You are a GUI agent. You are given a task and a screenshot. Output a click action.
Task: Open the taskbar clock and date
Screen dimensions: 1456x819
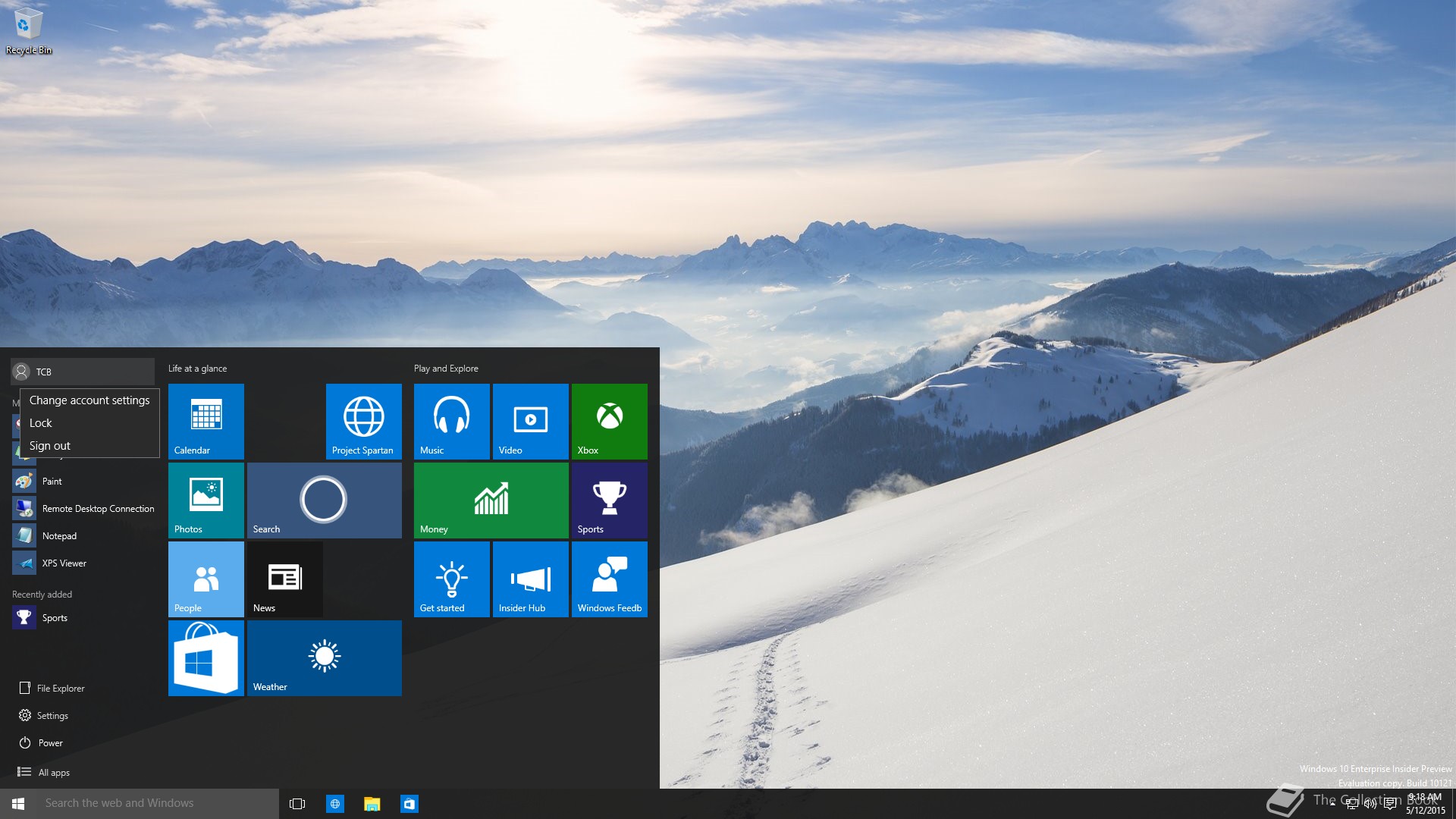[1425, 804]
